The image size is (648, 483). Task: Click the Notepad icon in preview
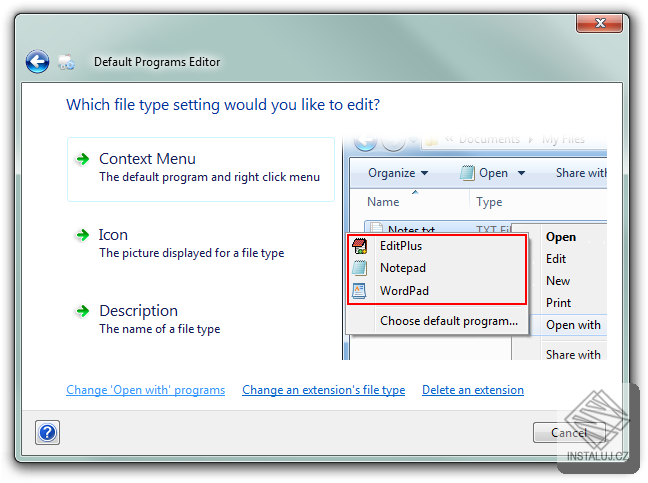pyautogui.click(x=360, y=268)
